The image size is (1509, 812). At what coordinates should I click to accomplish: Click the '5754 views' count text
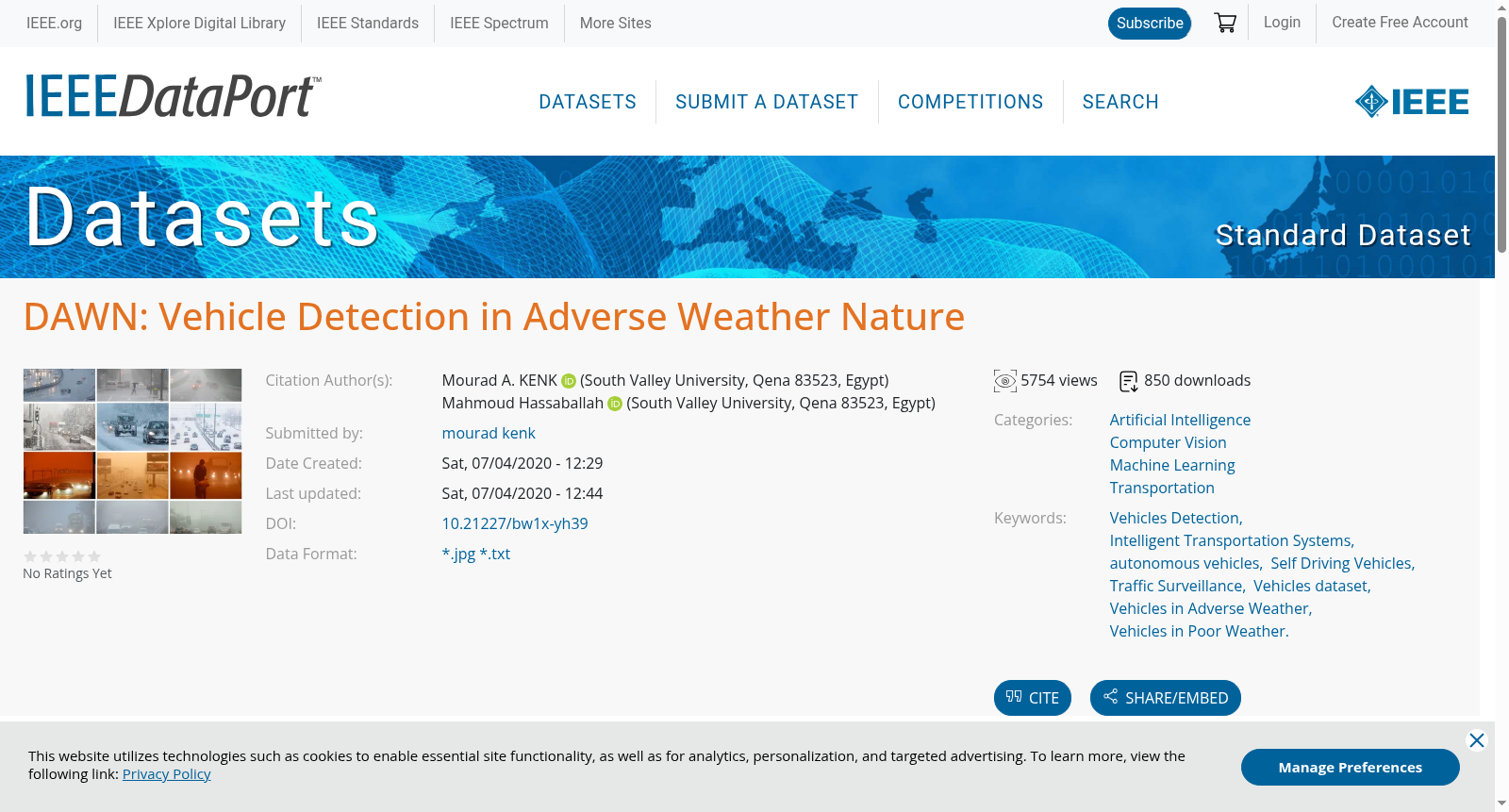click(1059, 381)
